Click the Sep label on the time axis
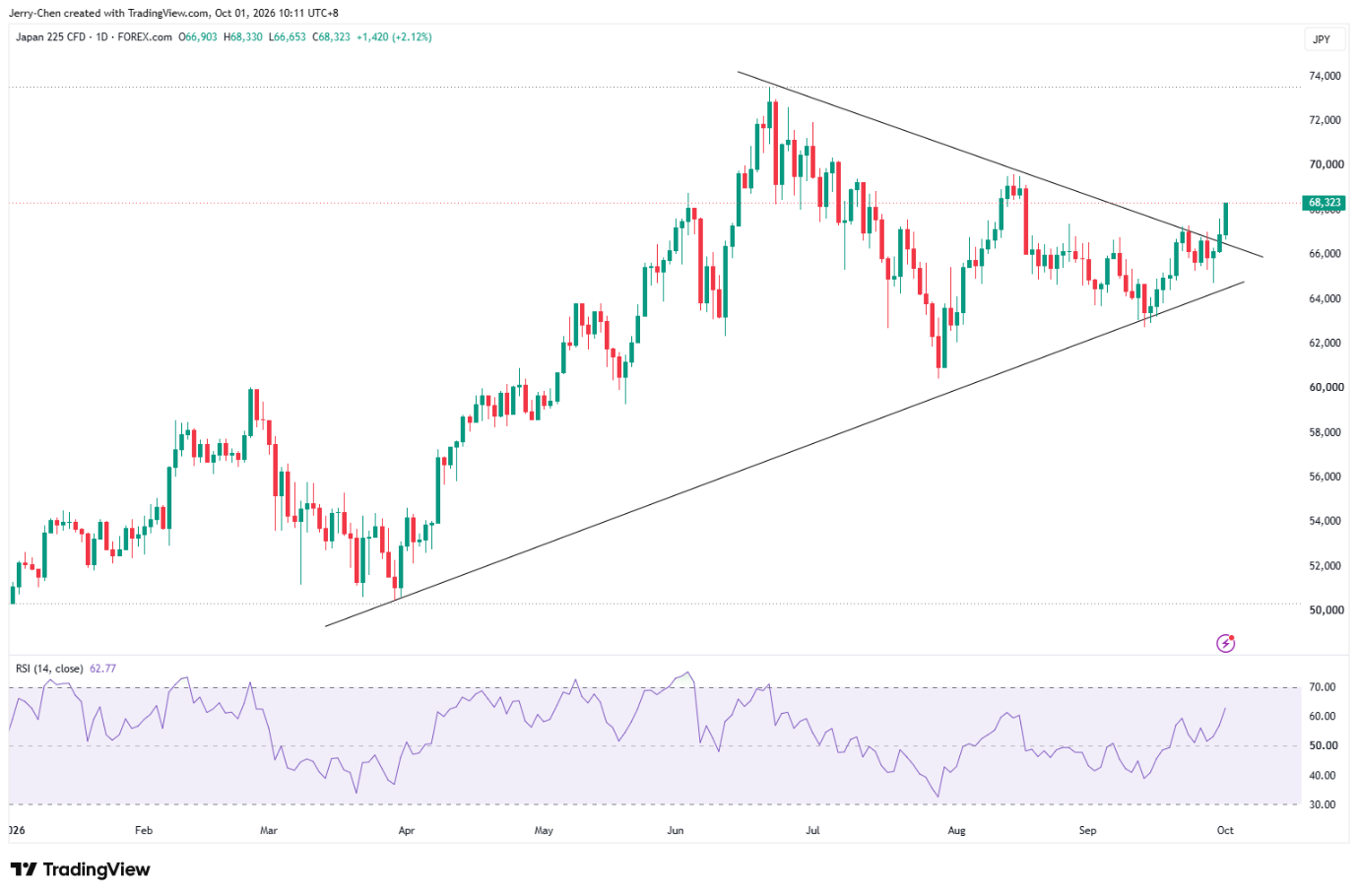This screenshot has width=1358, height=896. coord(1087,830)
